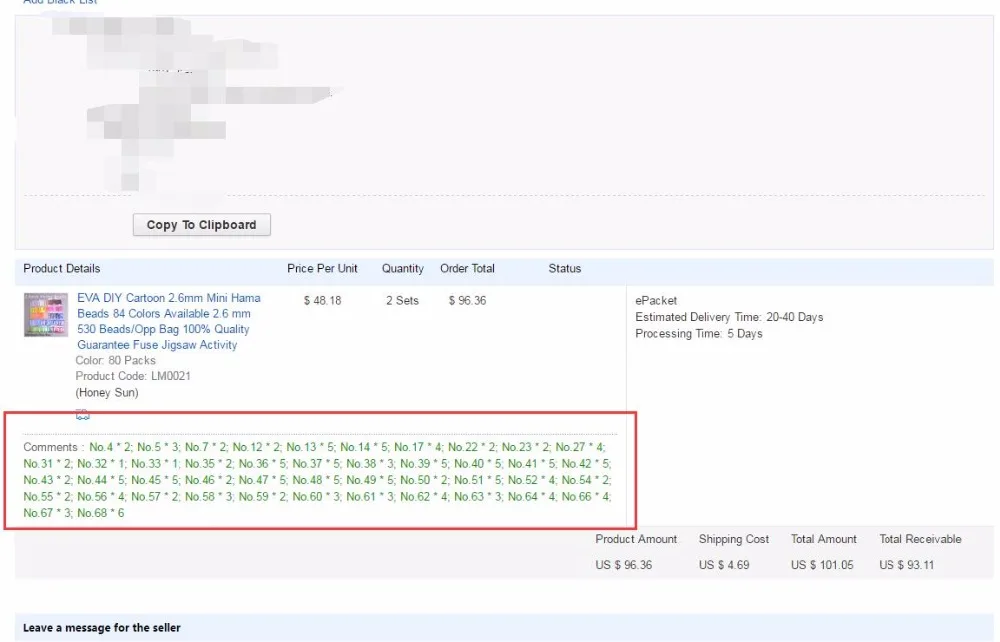Click "Product Code: LM0021"
Viewport: 1000px width, 642px height.
point(133,376)
